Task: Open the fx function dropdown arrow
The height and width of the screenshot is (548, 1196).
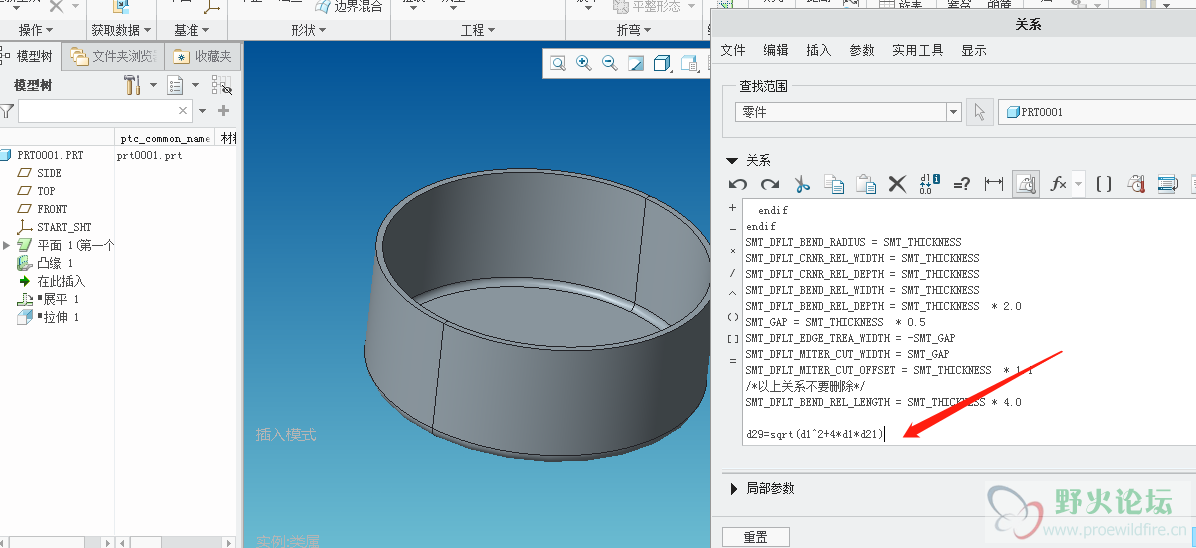Action: 1078,184
